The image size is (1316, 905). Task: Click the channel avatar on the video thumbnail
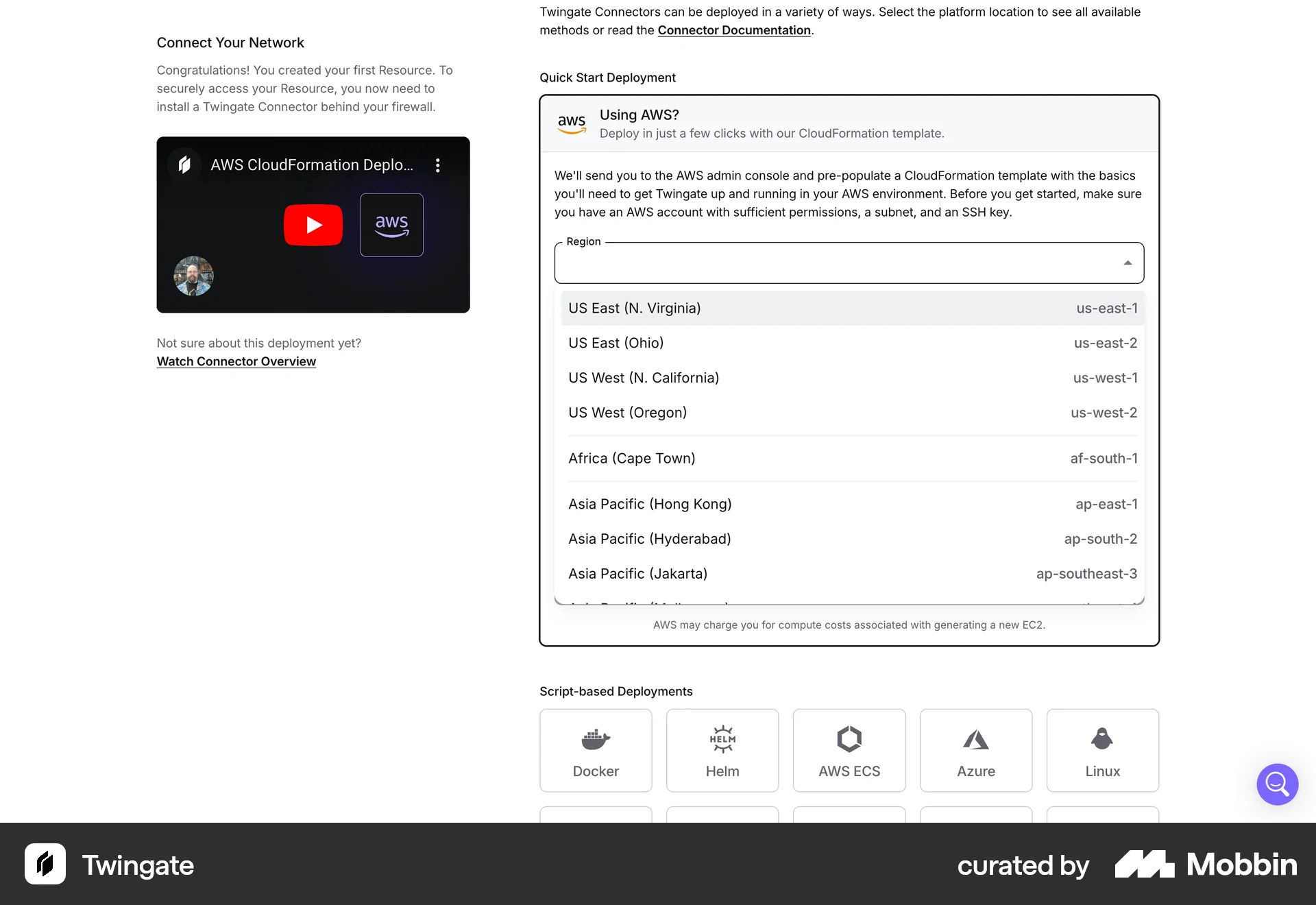pos(193,276)
